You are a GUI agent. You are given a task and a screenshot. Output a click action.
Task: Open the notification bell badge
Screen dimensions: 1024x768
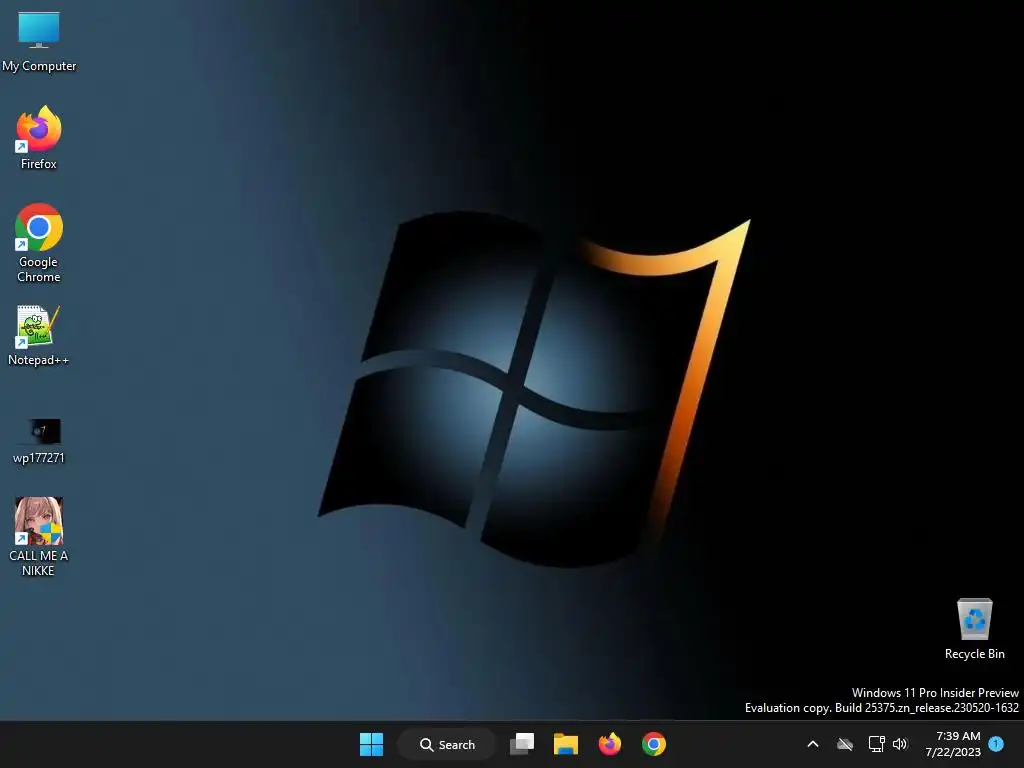(x=996, y=744)
